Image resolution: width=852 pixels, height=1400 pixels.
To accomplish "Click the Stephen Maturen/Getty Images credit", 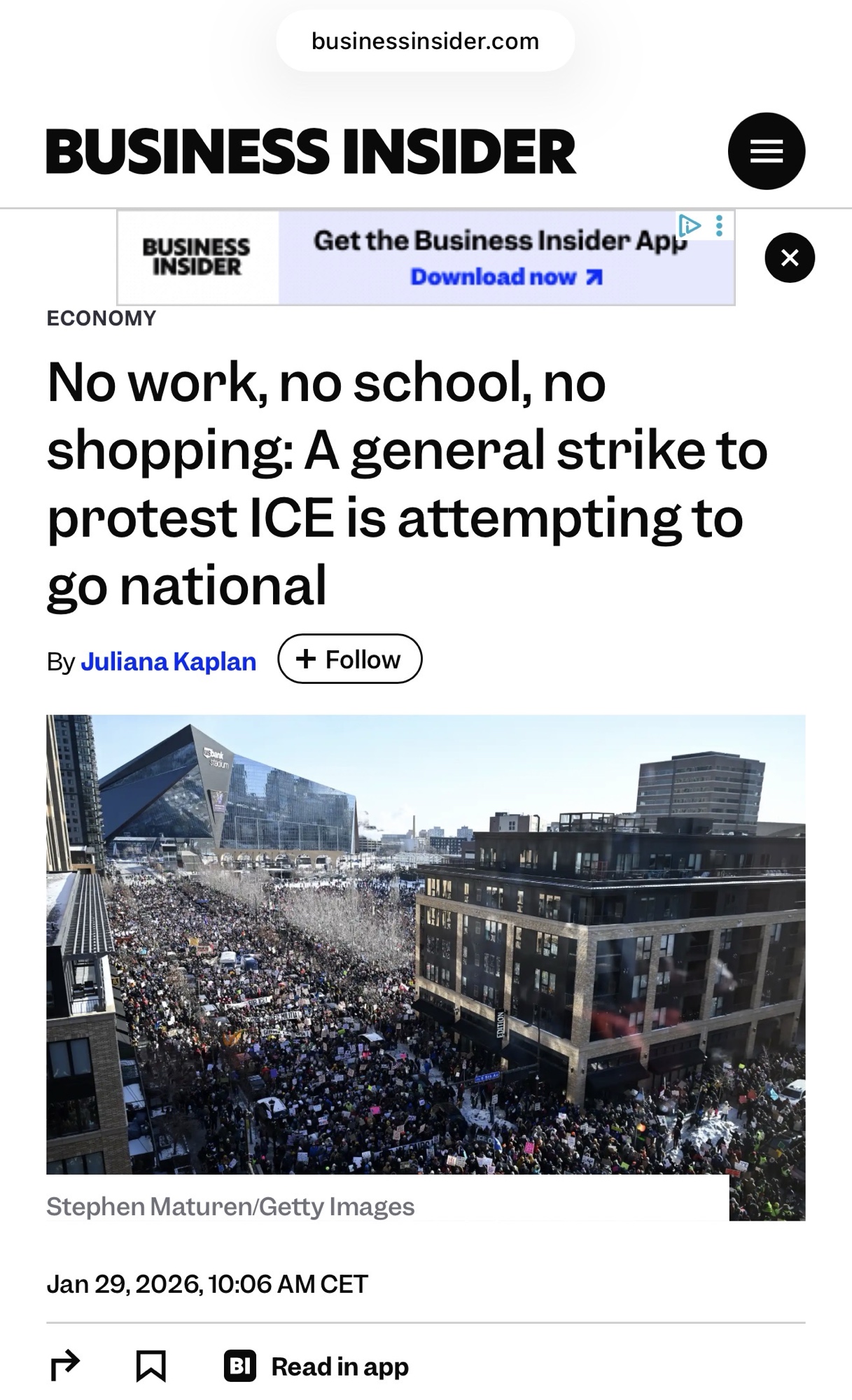I will [230, 1207].
